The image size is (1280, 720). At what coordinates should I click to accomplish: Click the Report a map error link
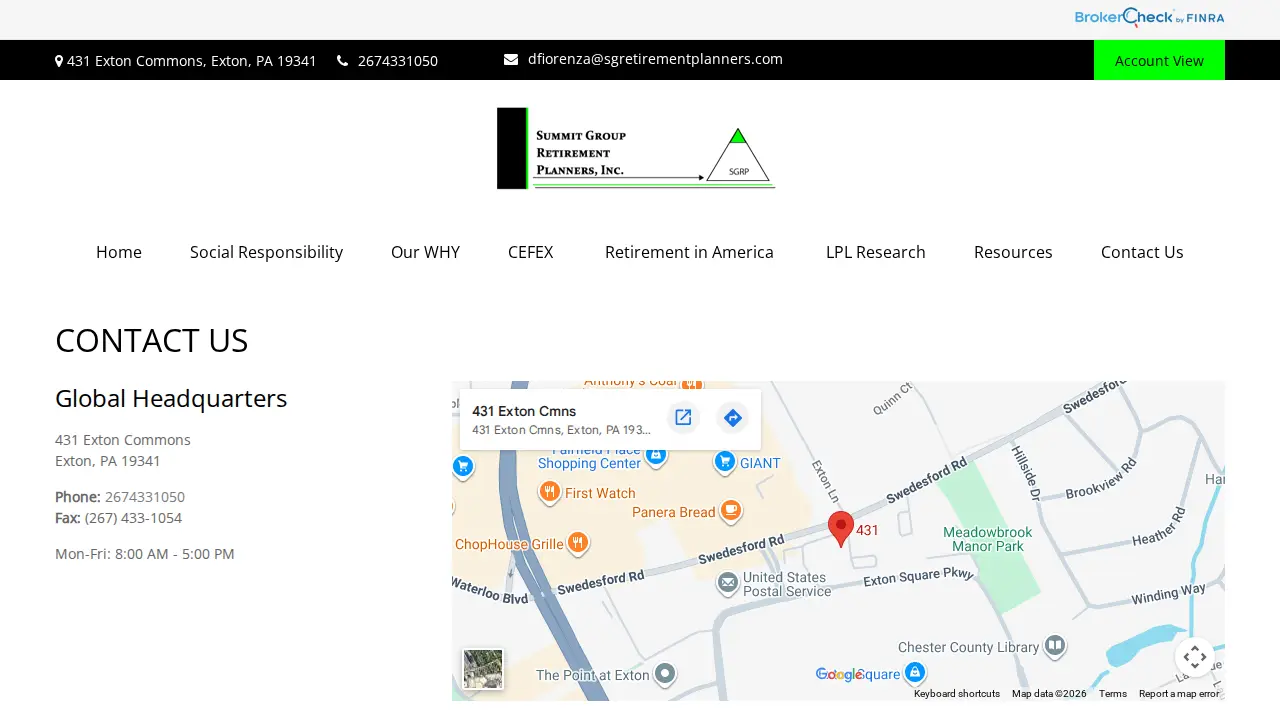(x=1179, y=694)
